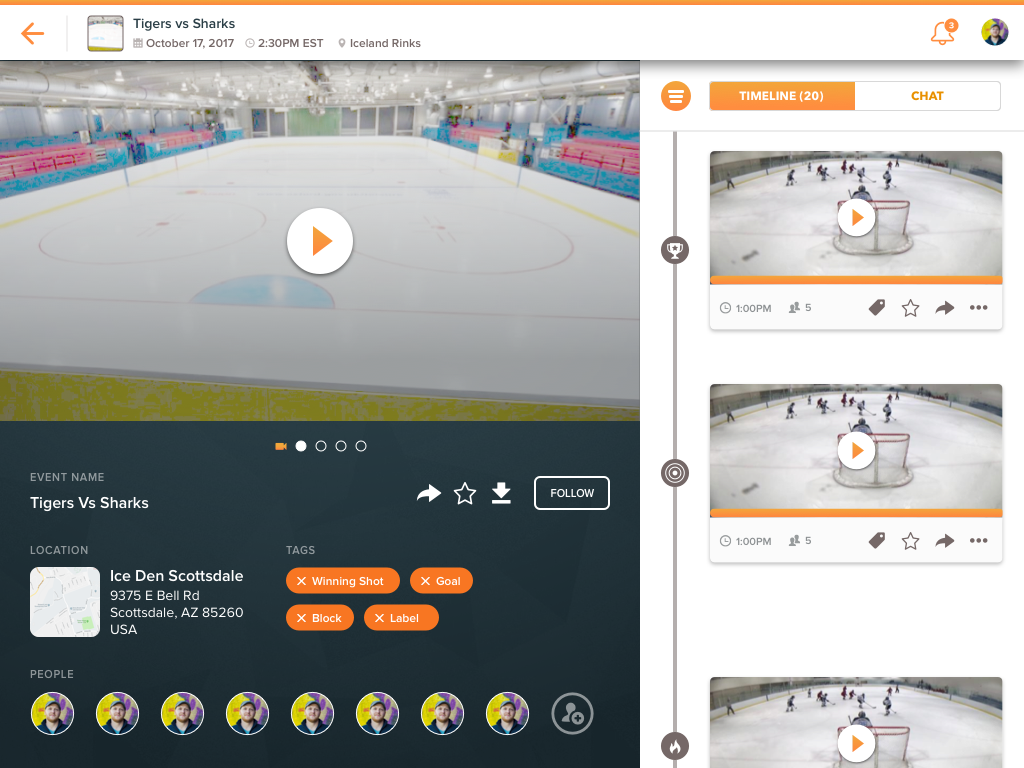The width and height of the screenshot is (1024, 768).
Task: Open more options on second clip
Action: pyautogui.click(x=978, y=541)
